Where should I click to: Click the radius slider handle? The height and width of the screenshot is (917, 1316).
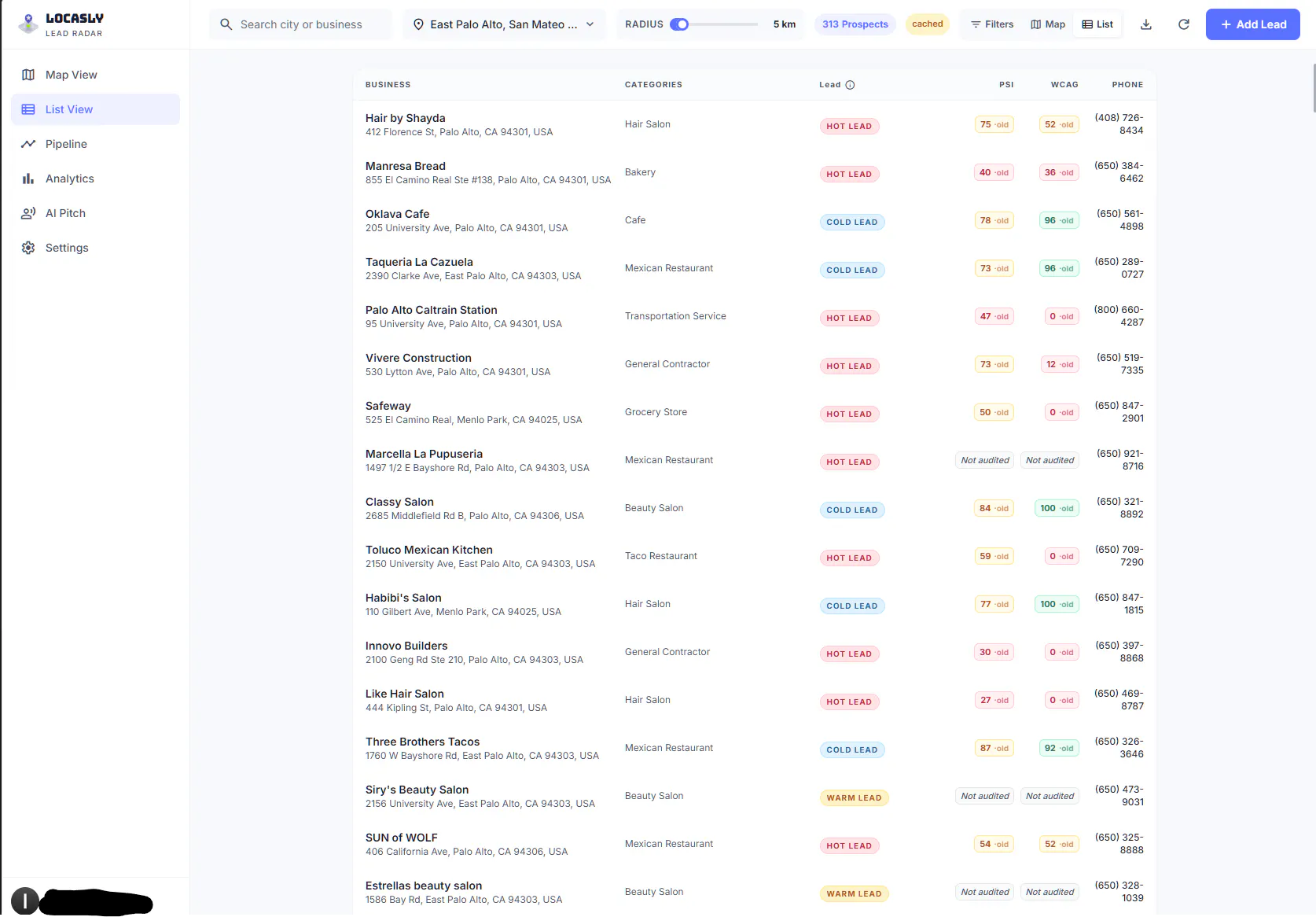click(x=683, y=24)
